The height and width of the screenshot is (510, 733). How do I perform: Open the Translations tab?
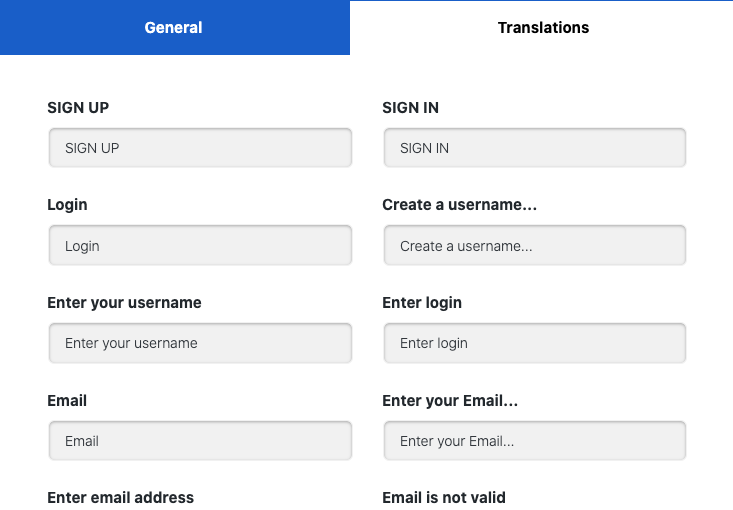(x=543, y=28)
